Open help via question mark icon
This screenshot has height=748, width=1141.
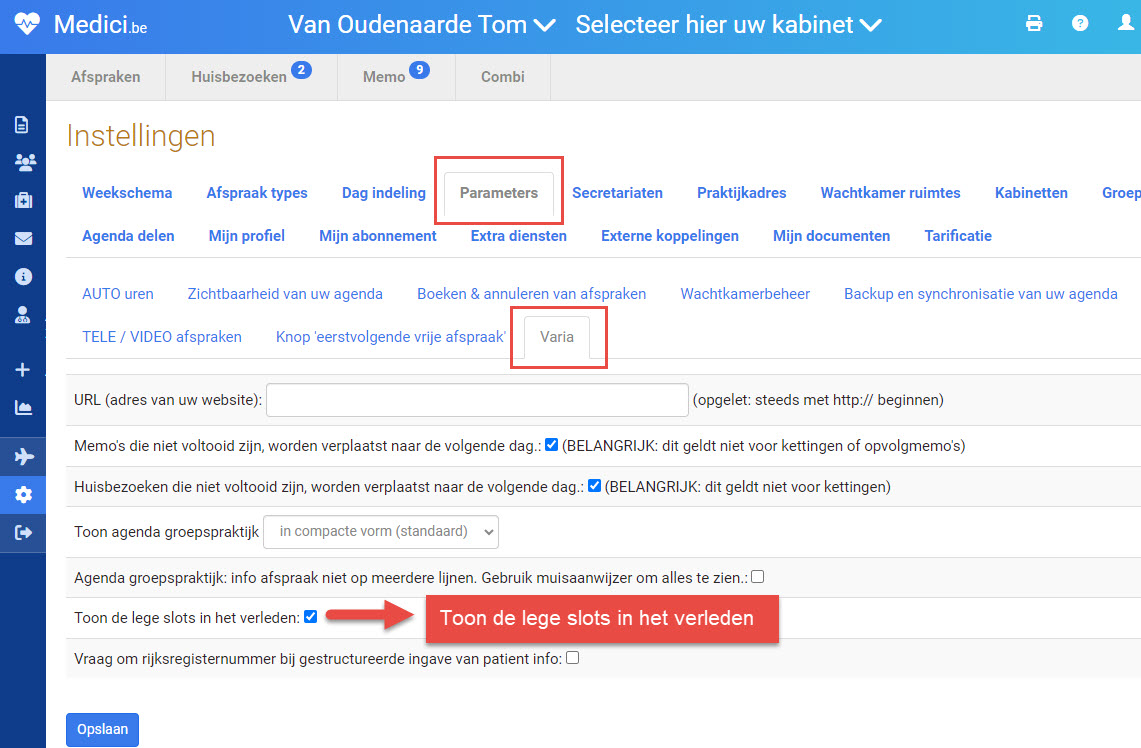coord(1080,24)
